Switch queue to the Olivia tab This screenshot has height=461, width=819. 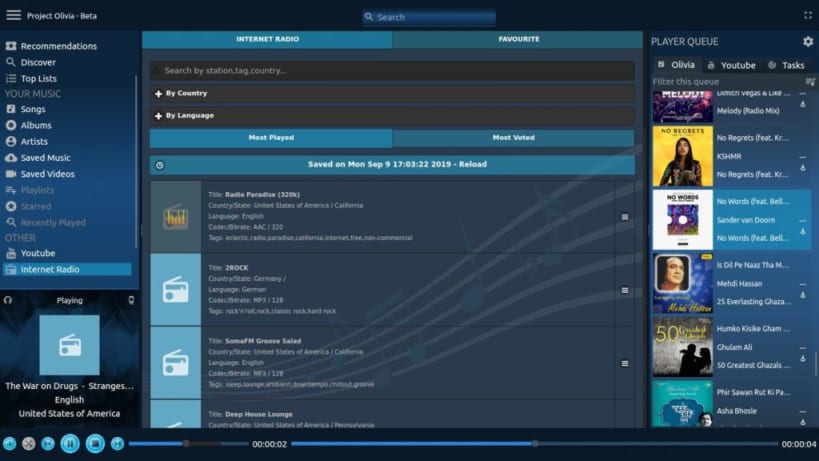click(677, 65)
